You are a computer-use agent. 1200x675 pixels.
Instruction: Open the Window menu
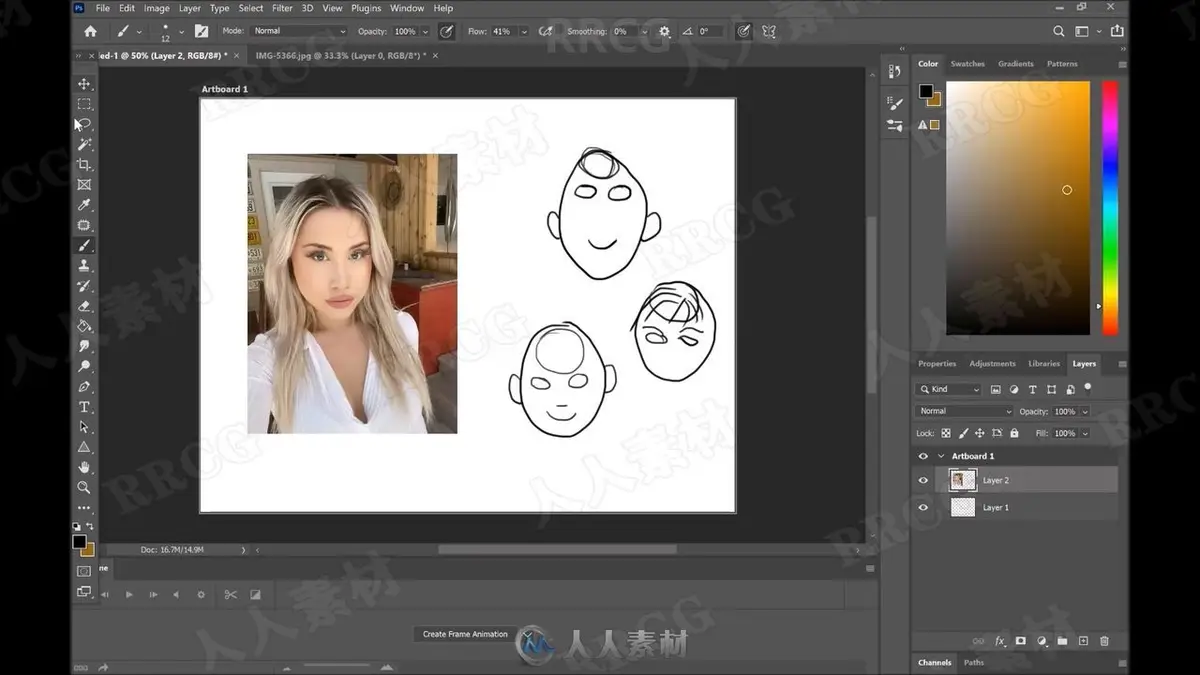point(407,8)
